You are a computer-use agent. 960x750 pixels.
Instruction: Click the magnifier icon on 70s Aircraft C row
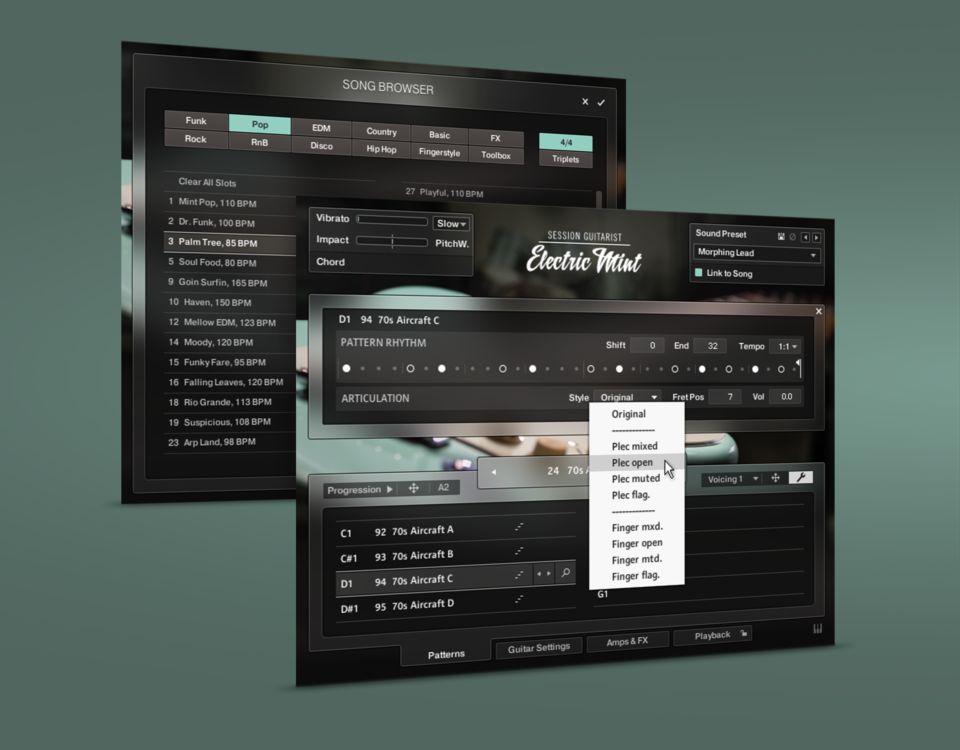(x=566, y=574)
